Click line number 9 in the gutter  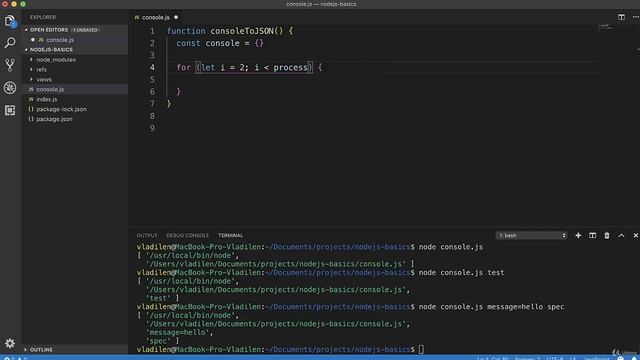coord(152,128)
